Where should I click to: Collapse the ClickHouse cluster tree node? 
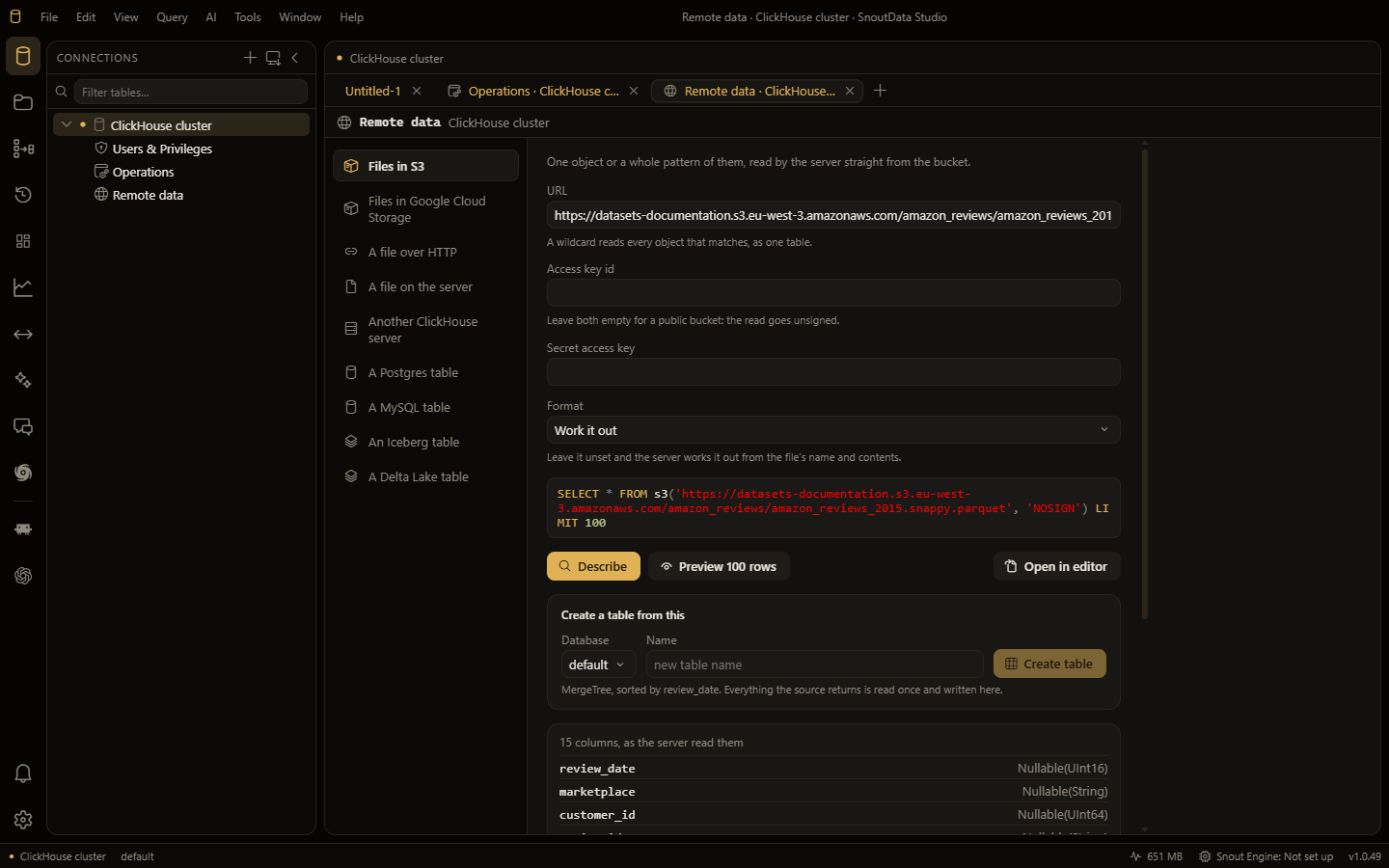point(67,124)
